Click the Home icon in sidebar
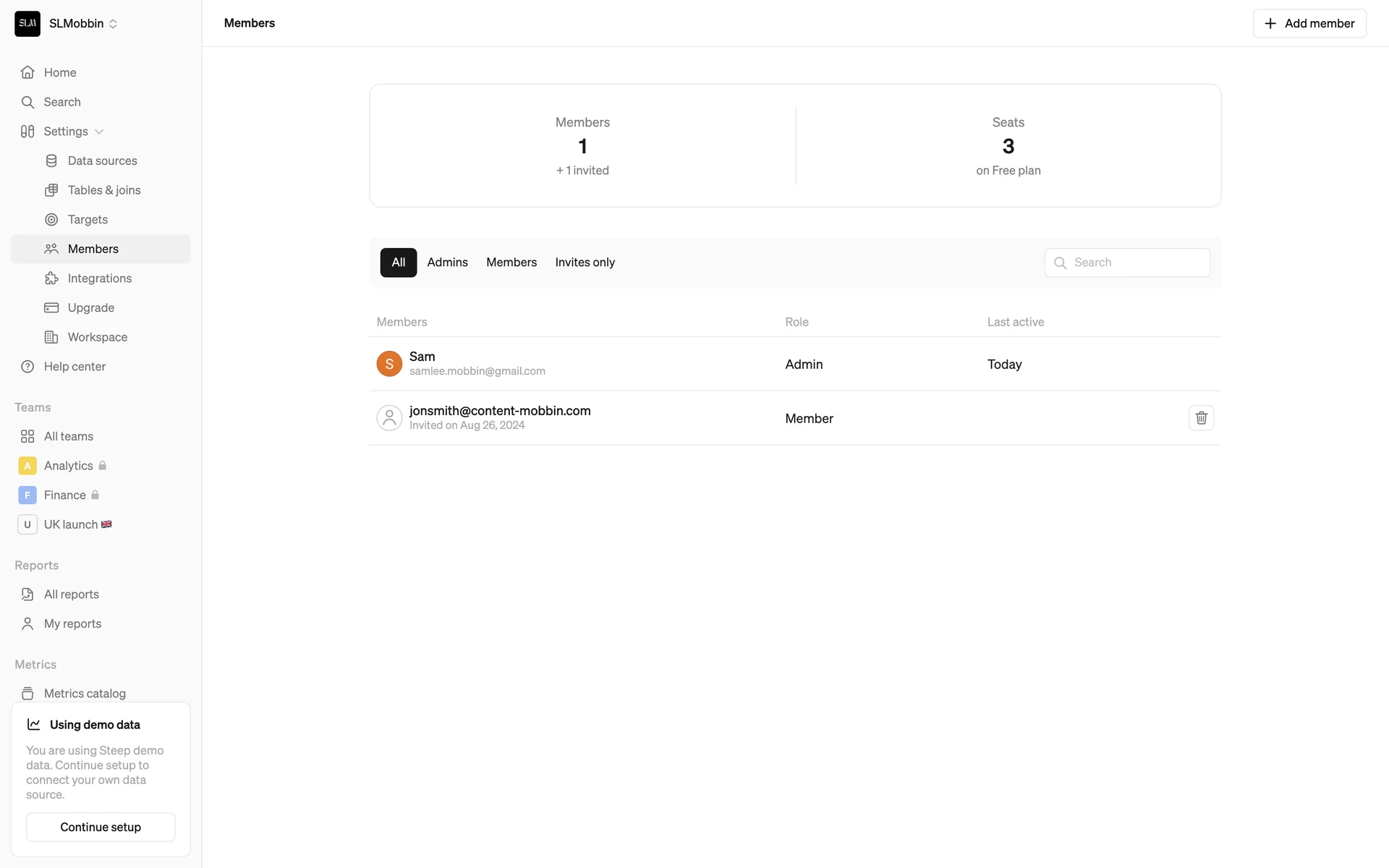This screenshot has width=1389, height=868. (x=27, y=72)
